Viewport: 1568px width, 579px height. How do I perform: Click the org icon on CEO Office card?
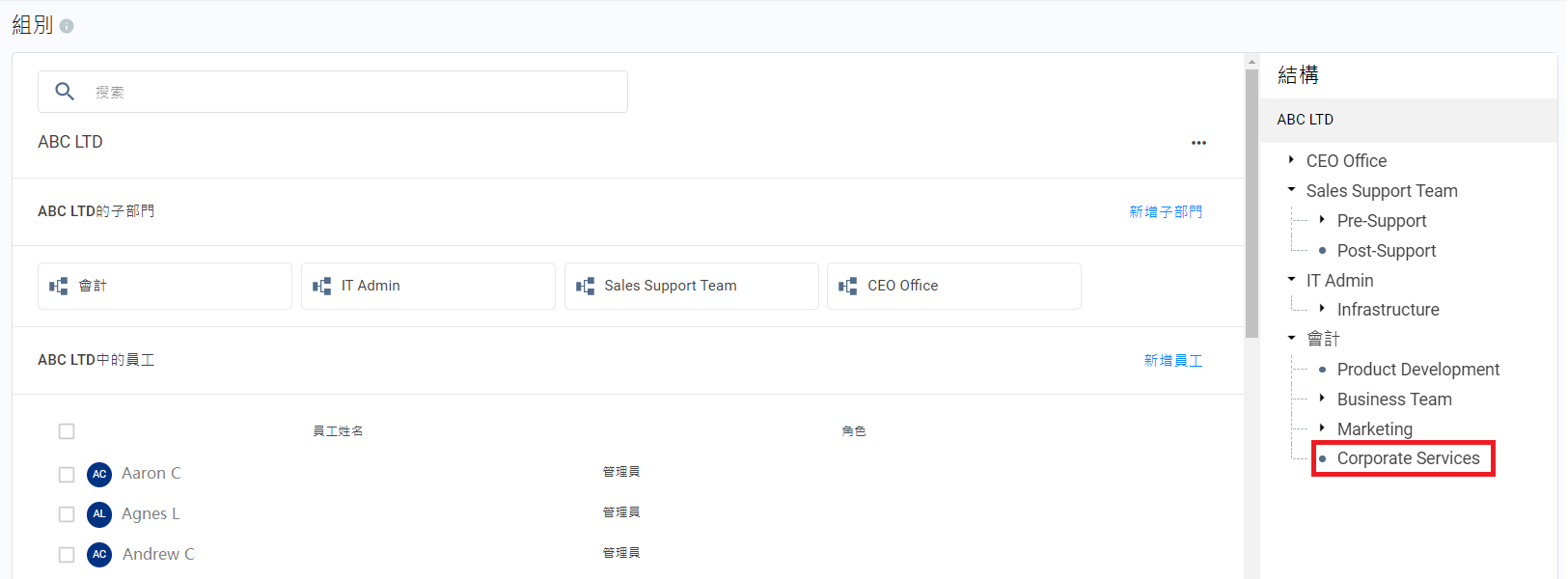click(848, 286)
